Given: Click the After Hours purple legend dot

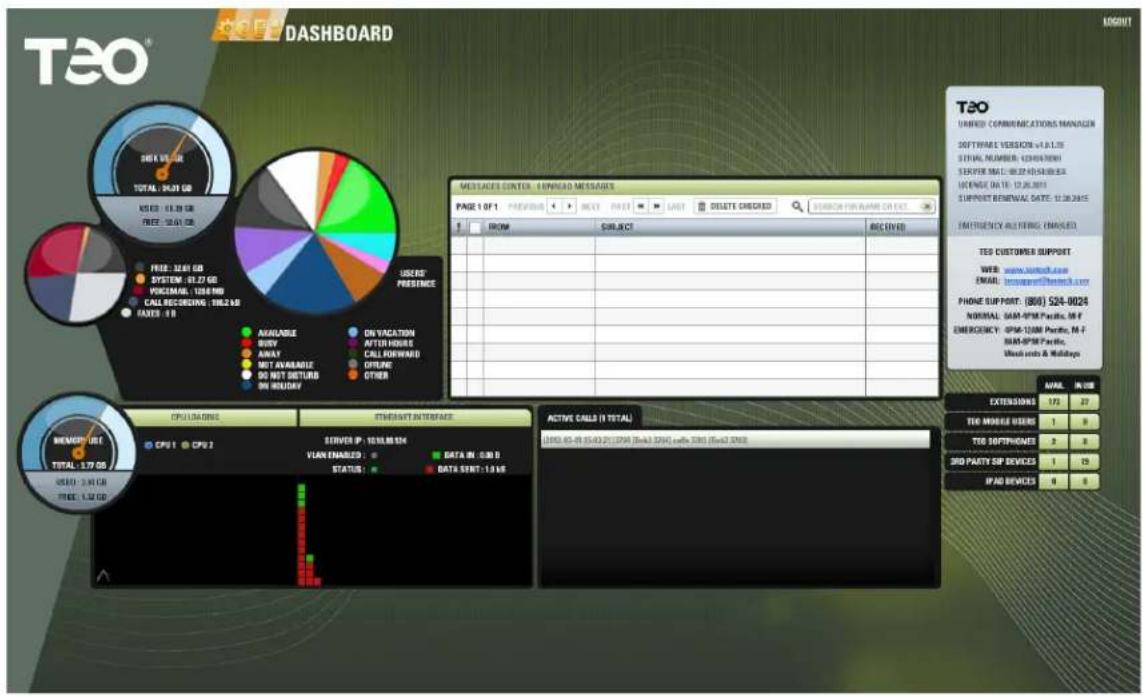Looking at the screenshot, I should pos(353,343).
